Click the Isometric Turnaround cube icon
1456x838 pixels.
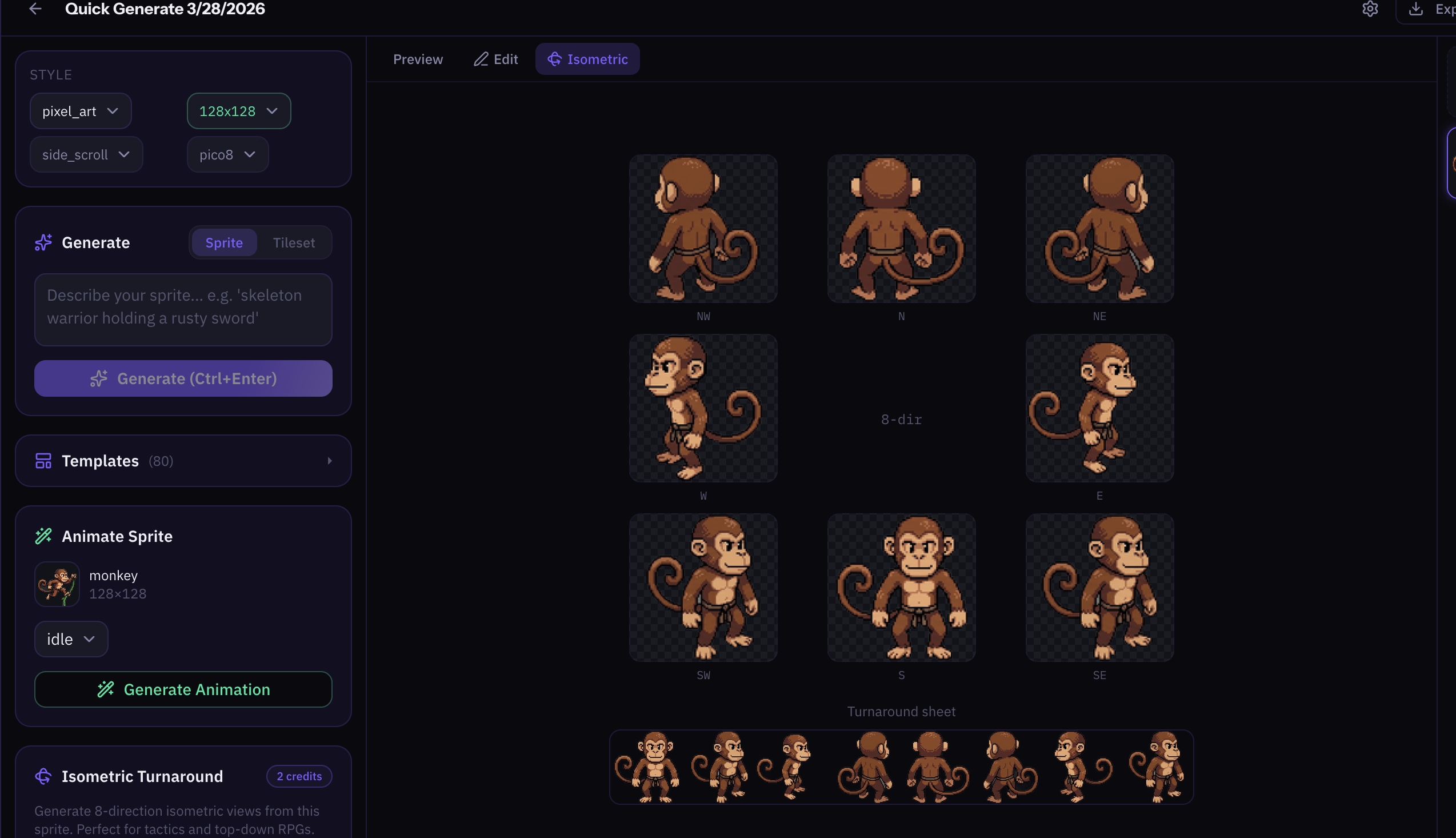point(43,776)
